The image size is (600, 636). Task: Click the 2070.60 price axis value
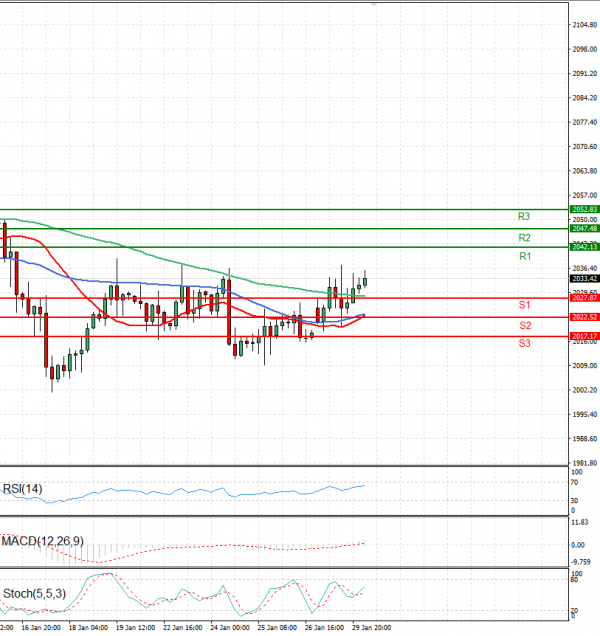[x=585, y=147]
